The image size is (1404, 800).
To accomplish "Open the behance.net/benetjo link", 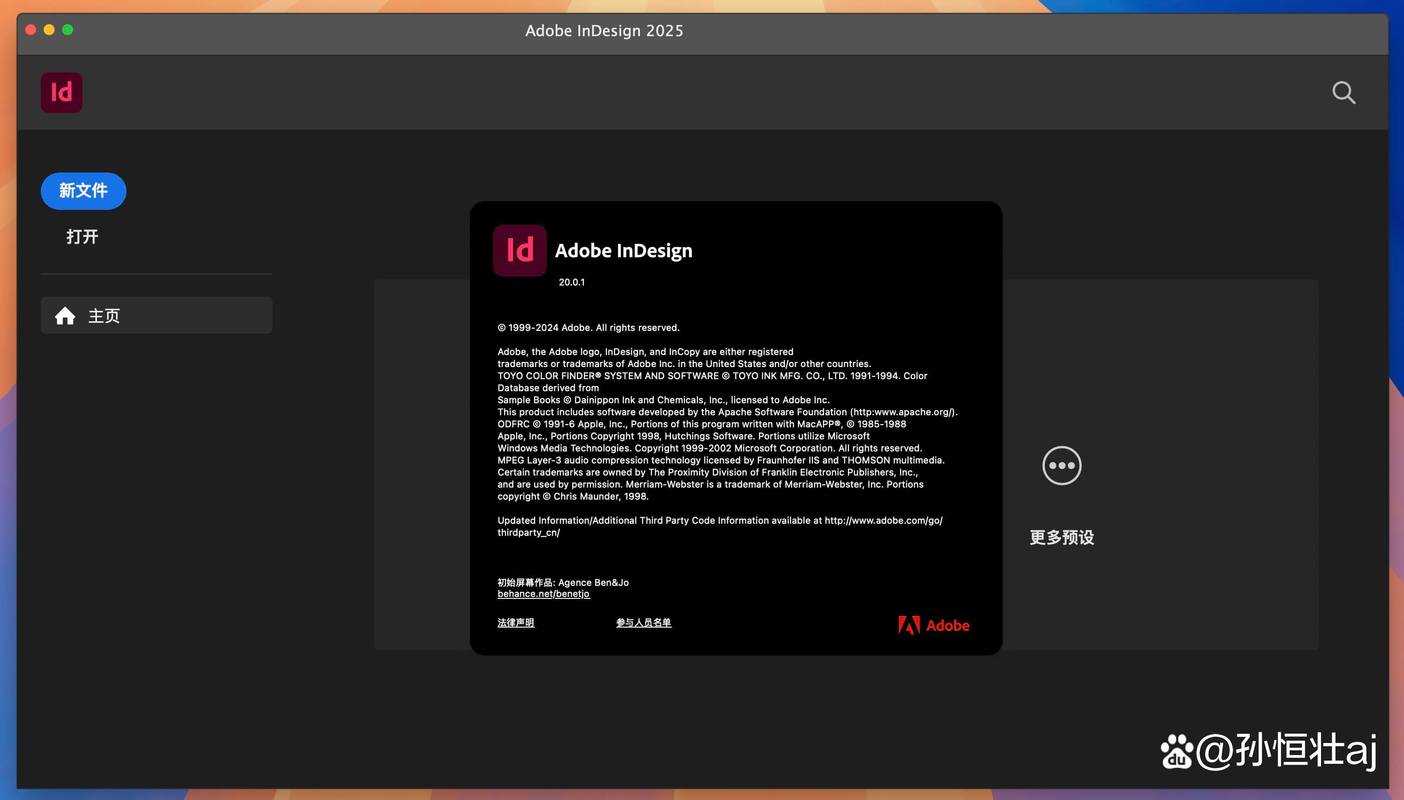I will coord(544,594).
